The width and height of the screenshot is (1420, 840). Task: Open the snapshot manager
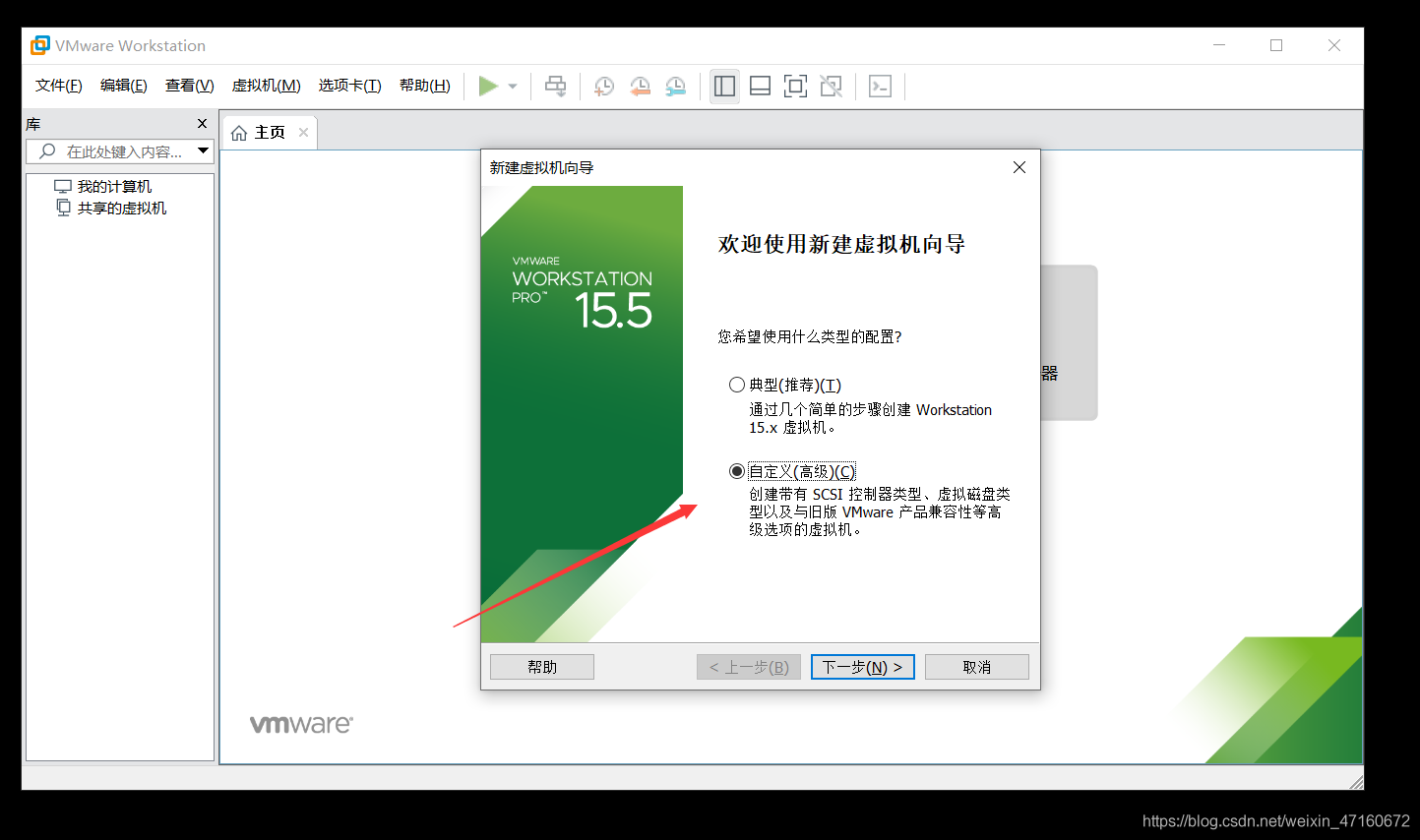click(x=675, y=87)
